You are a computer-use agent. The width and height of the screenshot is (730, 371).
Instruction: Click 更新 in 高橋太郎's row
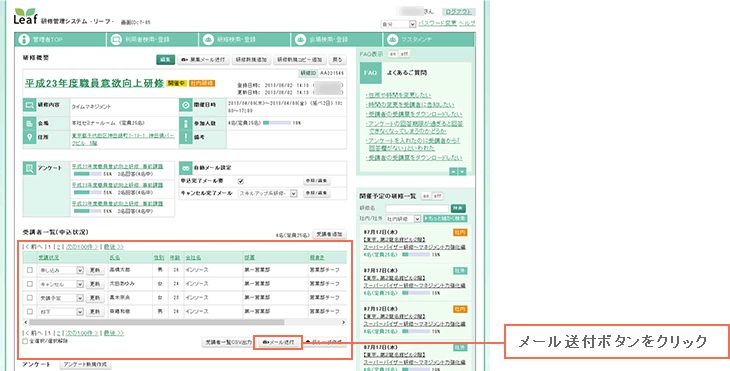click(x=95, y=270)
